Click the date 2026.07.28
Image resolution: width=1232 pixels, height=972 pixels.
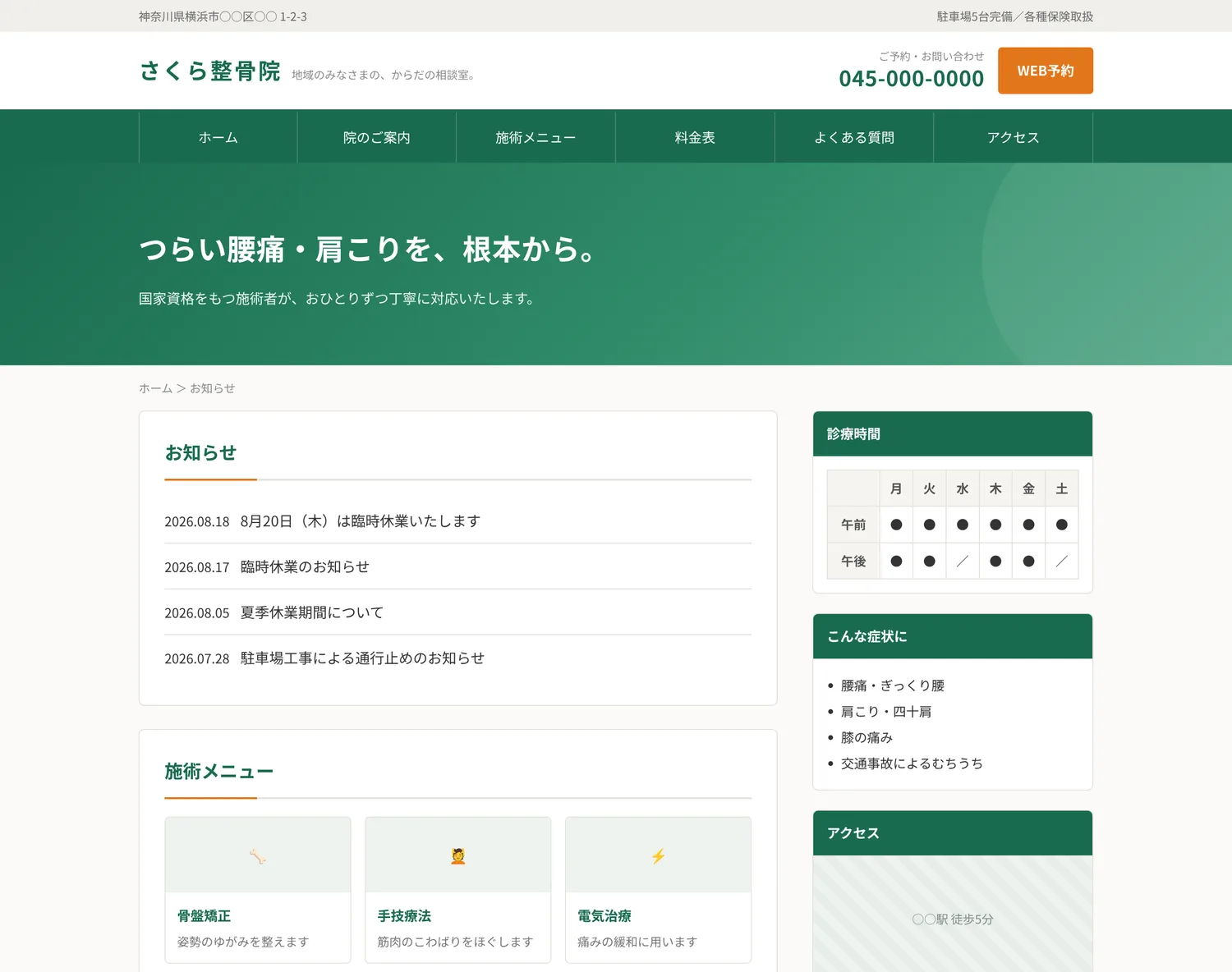[x=197, y=659]
